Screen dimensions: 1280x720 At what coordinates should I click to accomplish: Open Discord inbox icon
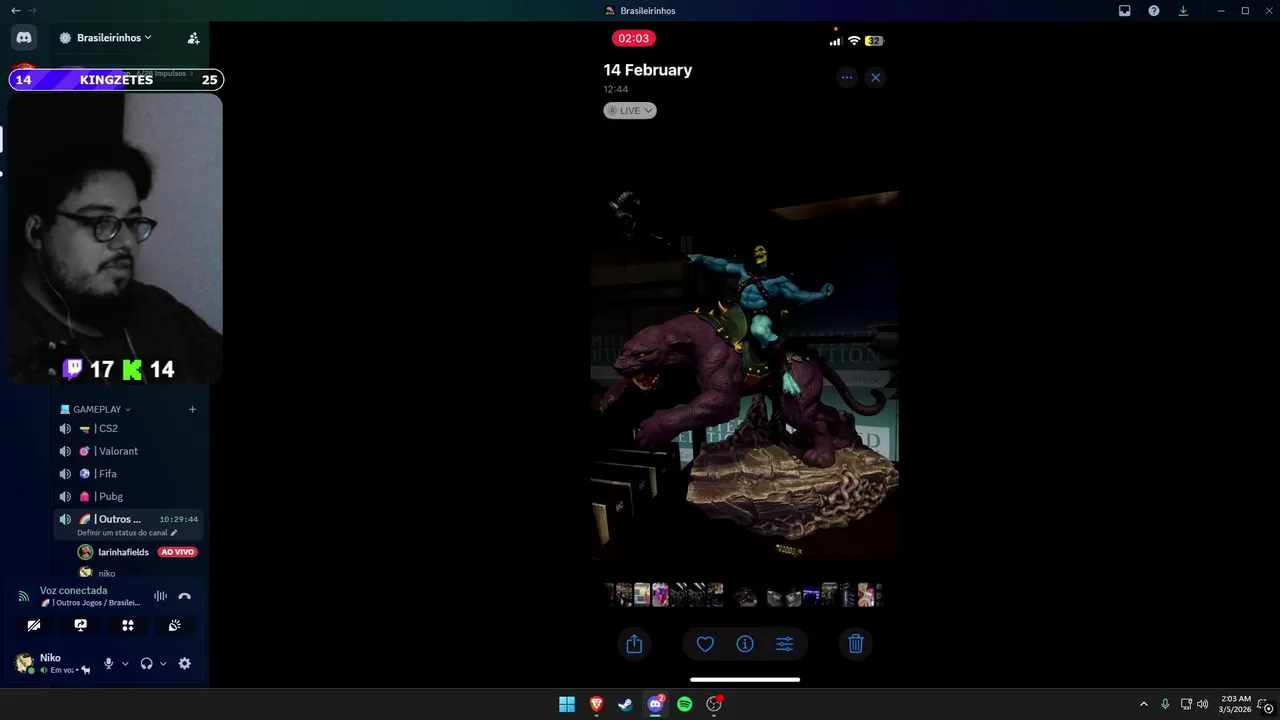[x=1125, y=10]
